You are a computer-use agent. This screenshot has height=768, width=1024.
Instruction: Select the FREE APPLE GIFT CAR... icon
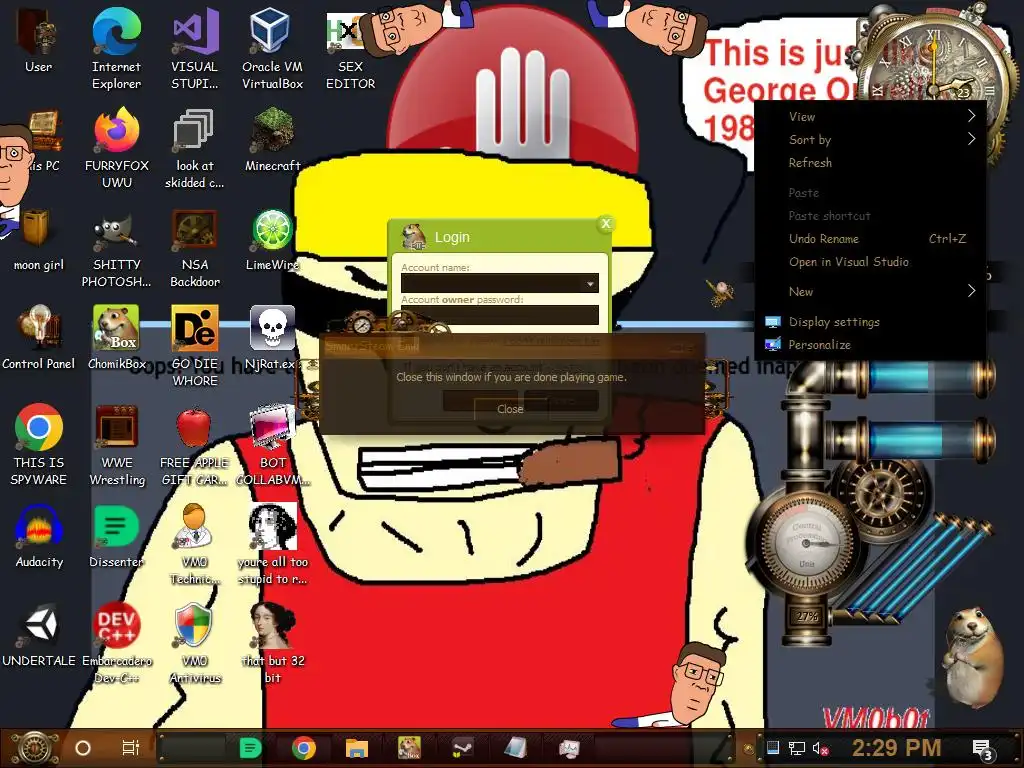click(195, 444)
